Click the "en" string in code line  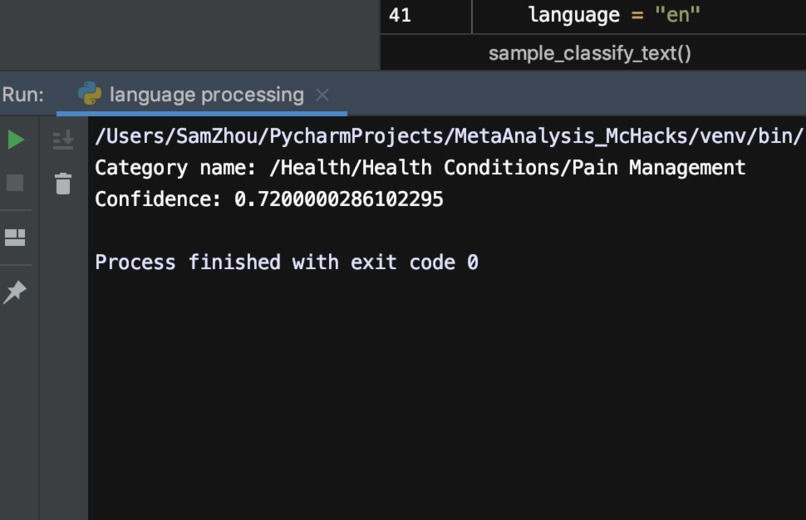tap(677, 15)
